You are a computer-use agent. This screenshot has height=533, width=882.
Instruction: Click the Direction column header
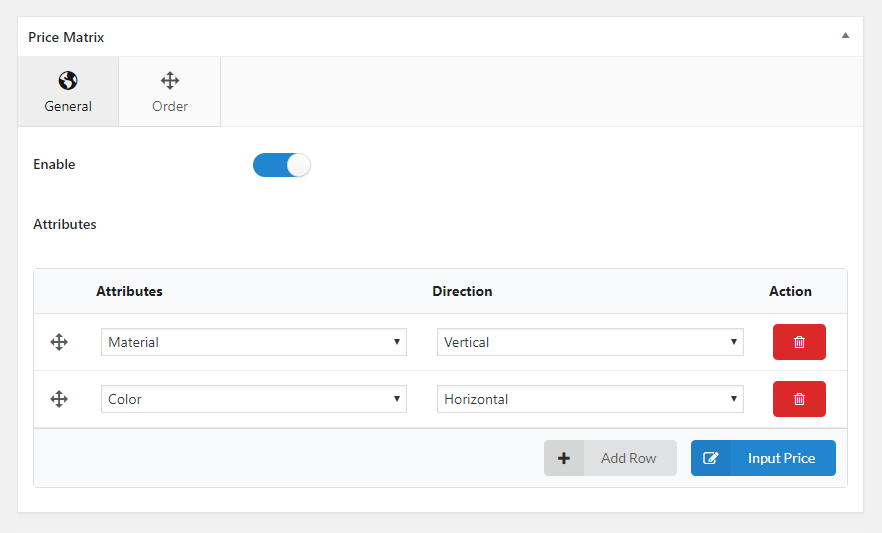tap(462, 291)
